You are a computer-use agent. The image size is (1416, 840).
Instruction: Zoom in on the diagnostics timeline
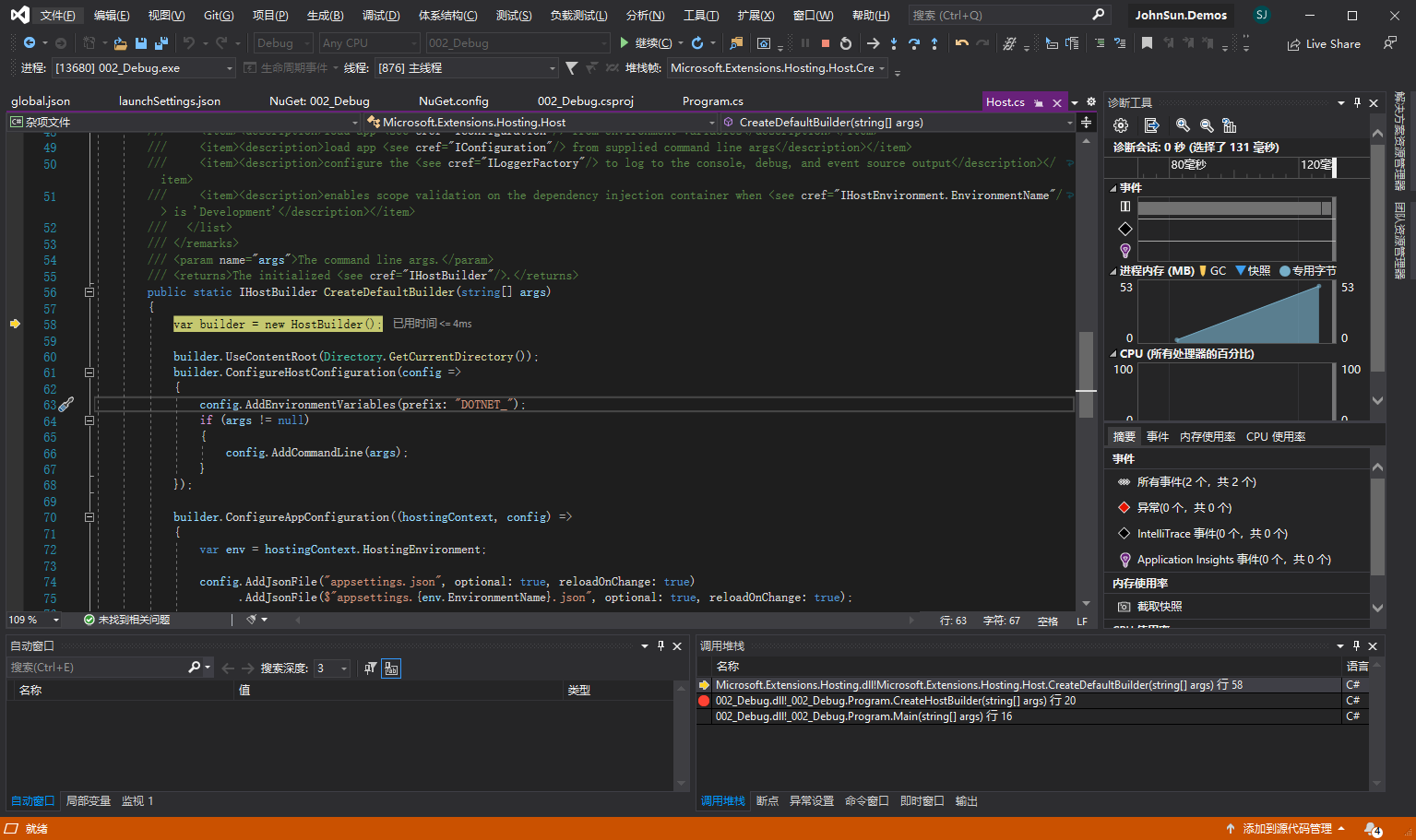(1183, 125)
